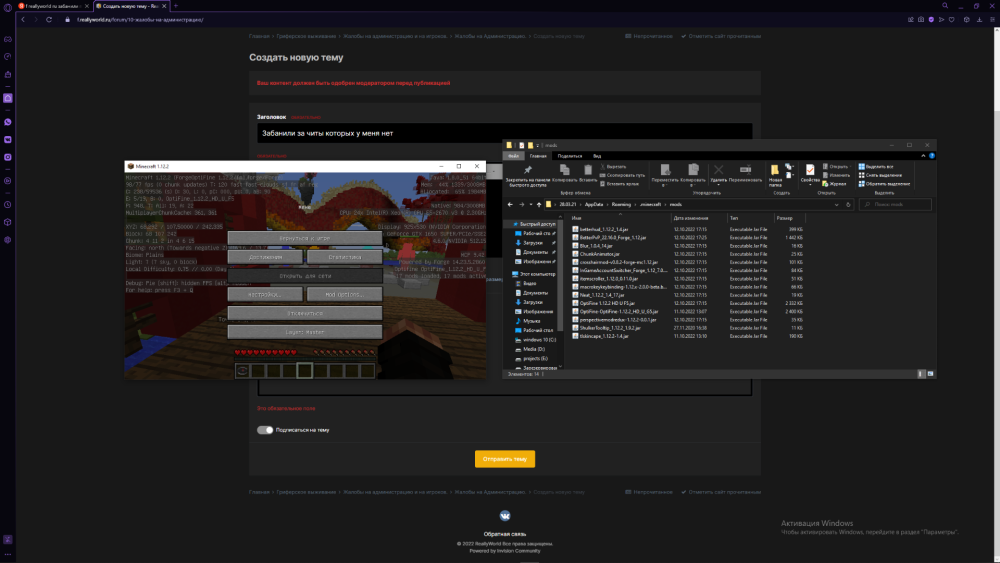This screenshot has height=563, width=1000.
Task: Click the site lock icon in address bar
Action: click(x=67, y=20)
